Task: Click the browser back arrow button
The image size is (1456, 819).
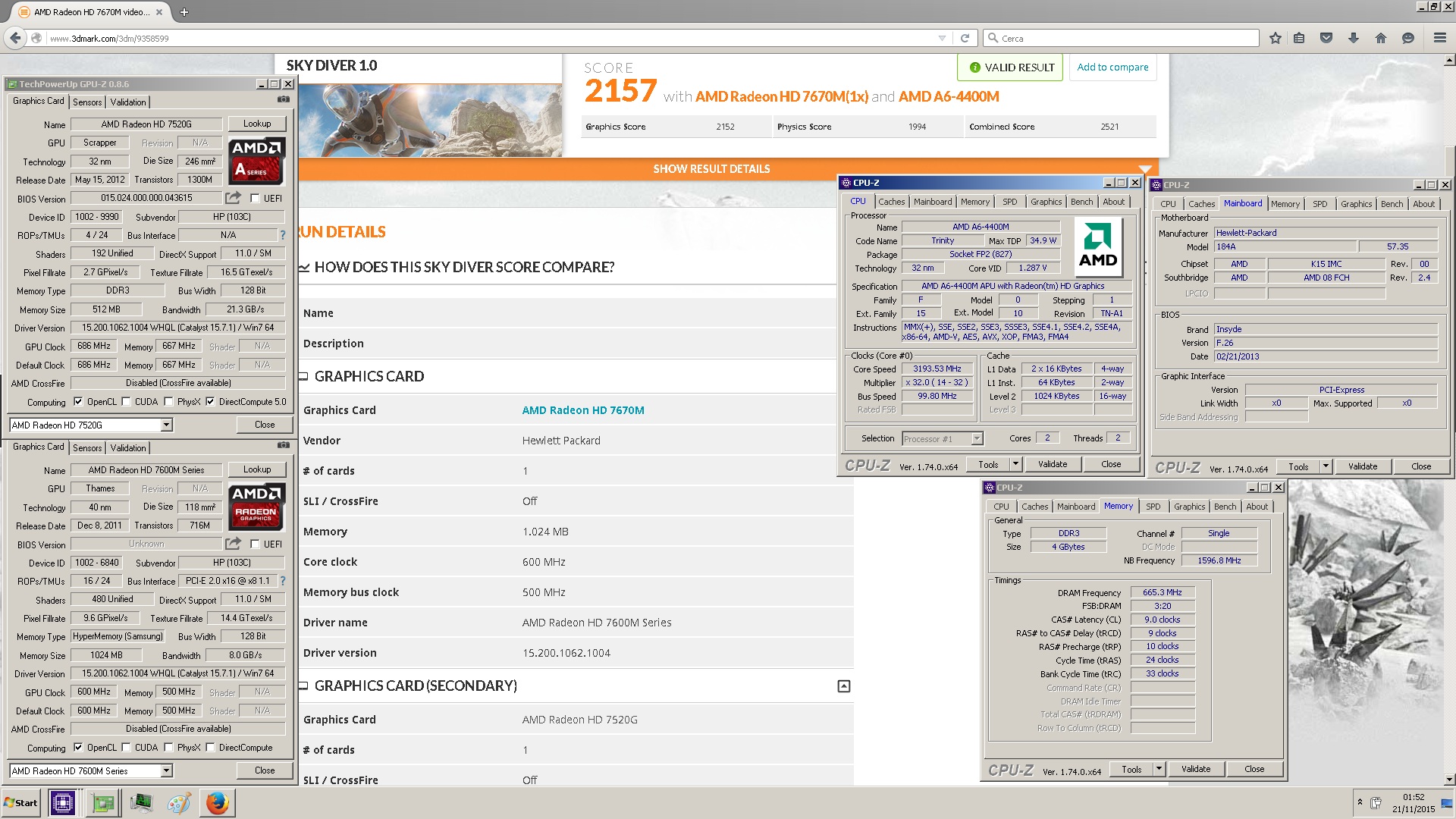Action: click(x=15, y=38)
